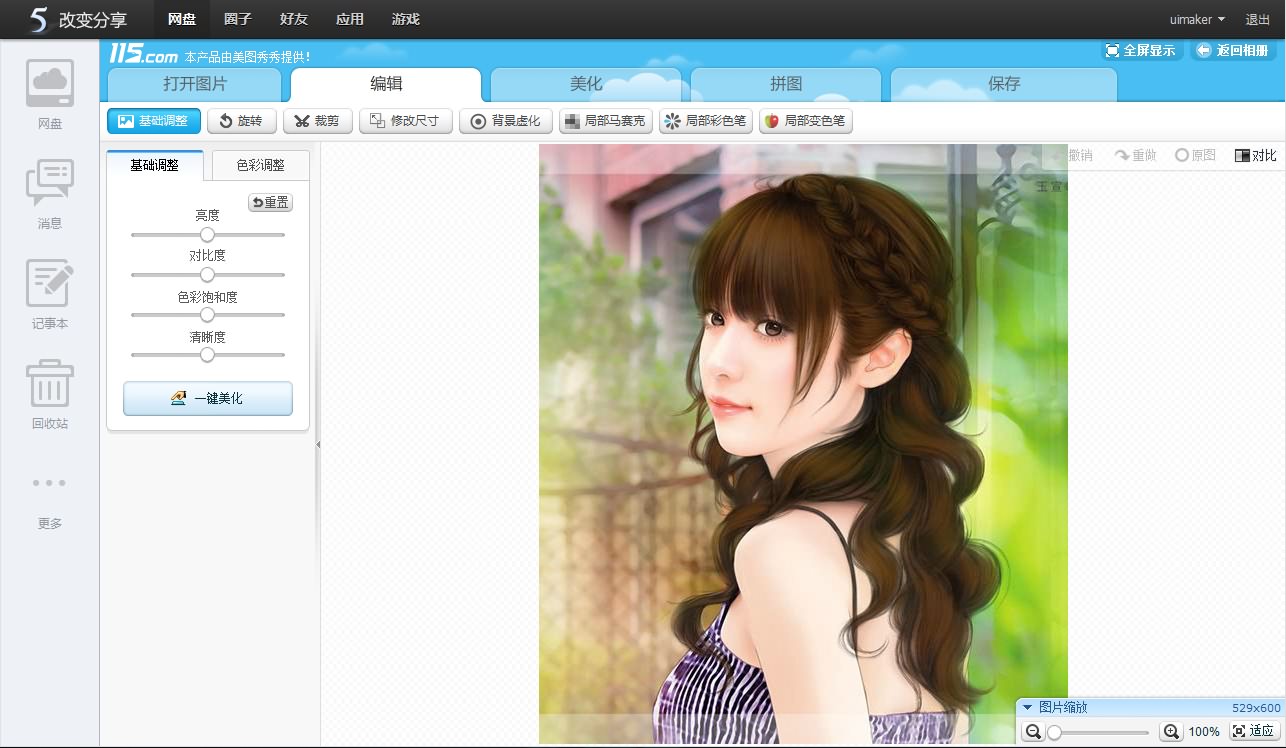Open the 圈子 top menu item

[238, 19]
